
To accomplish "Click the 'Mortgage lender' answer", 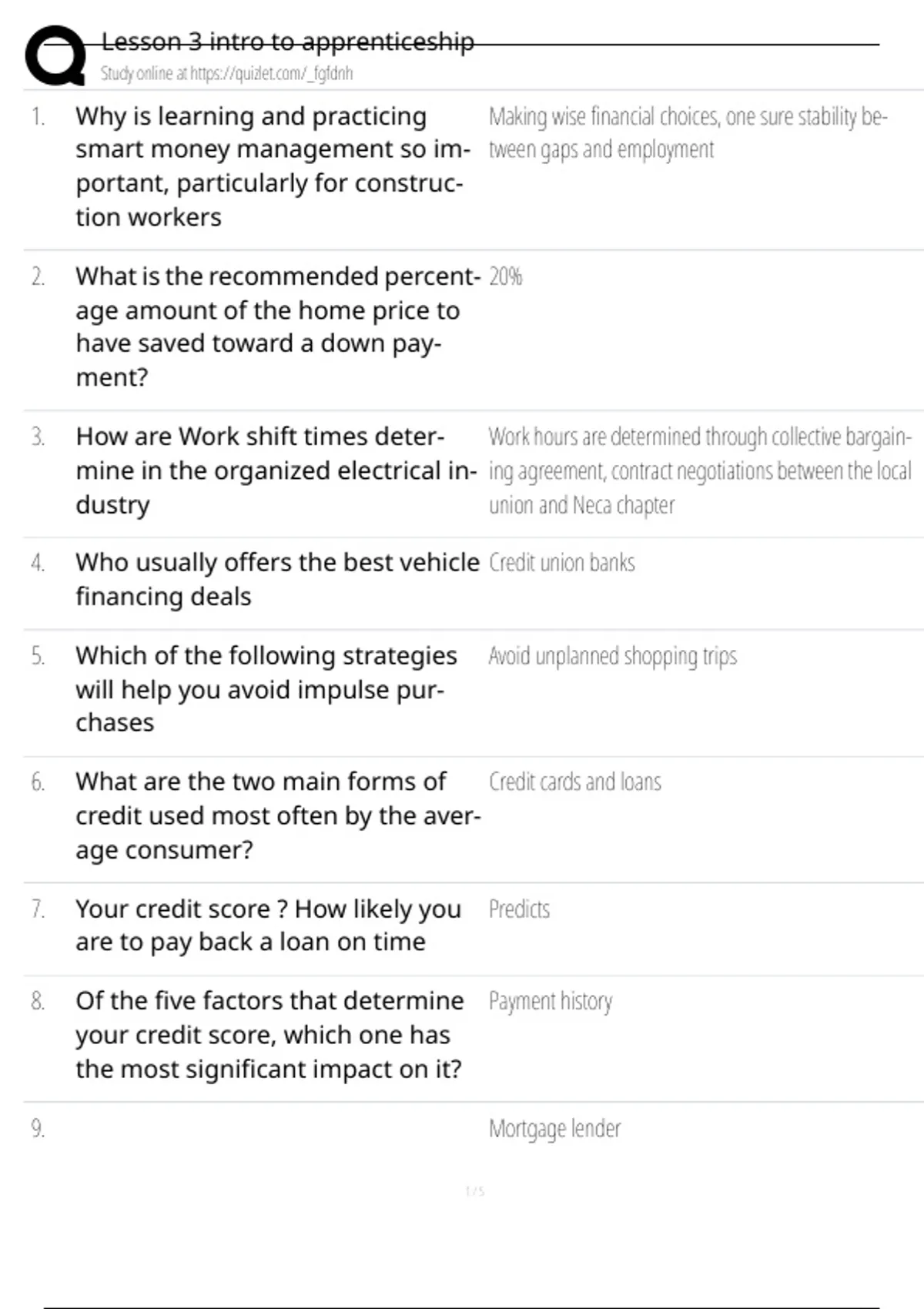I will pos(554,1129).
